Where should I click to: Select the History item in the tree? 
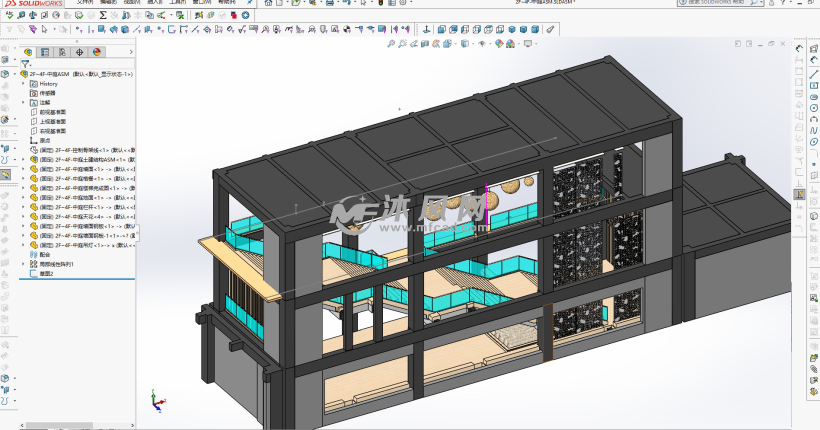pyautogui.click(x=49, y=84)
